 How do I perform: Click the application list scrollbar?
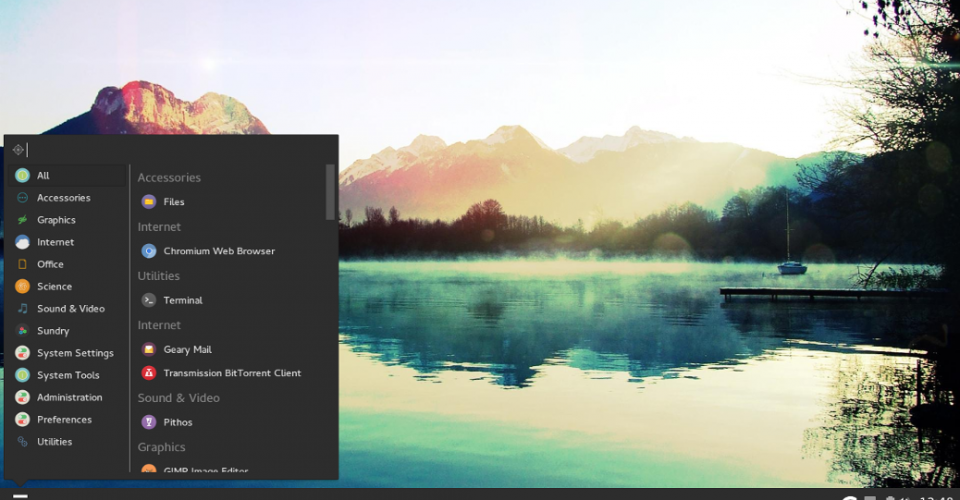[330, 192]
